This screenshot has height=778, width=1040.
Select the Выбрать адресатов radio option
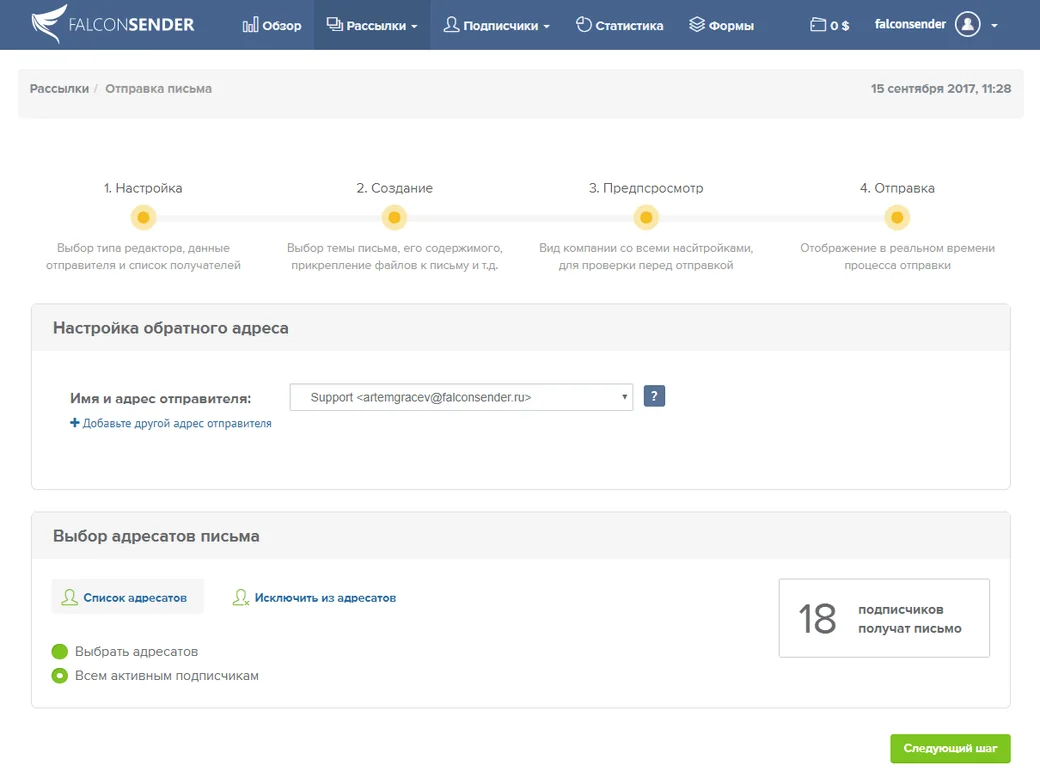coord(60,651)
